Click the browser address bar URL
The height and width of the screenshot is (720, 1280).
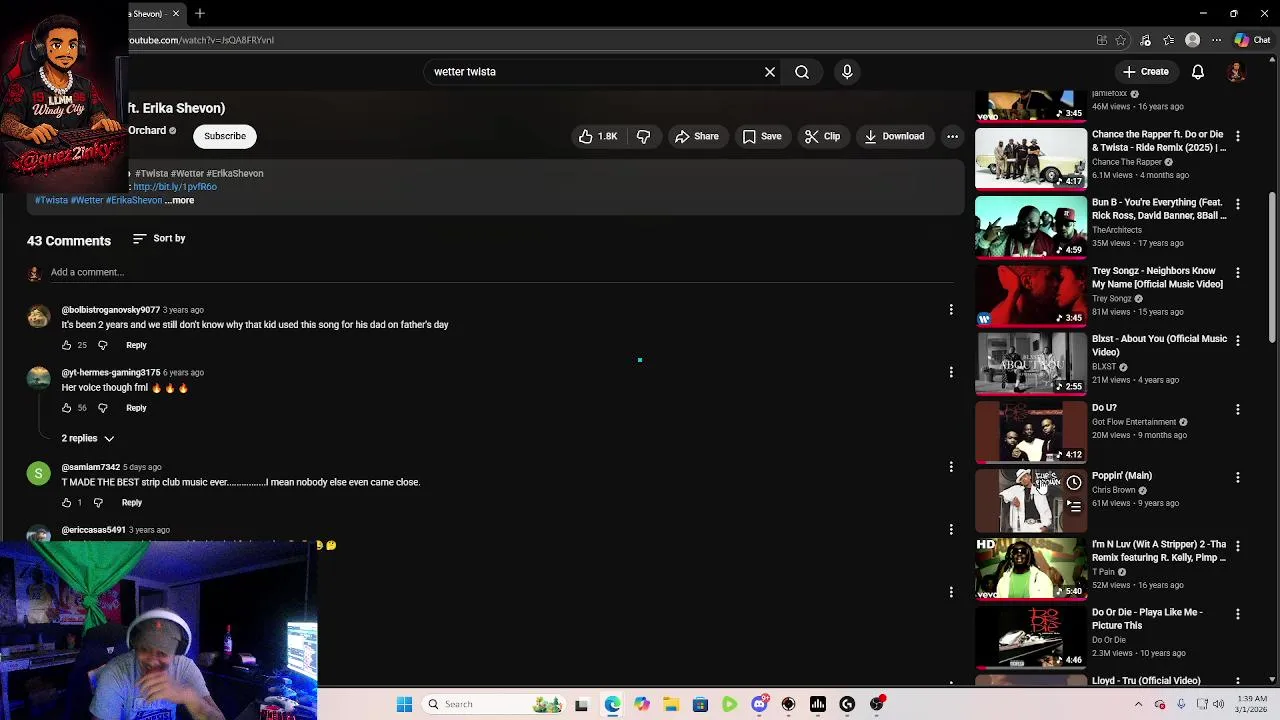coord(201,40)
